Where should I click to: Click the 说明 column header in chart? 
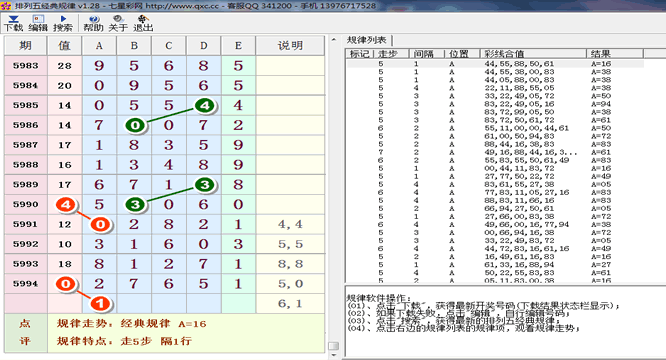point(291,45)
